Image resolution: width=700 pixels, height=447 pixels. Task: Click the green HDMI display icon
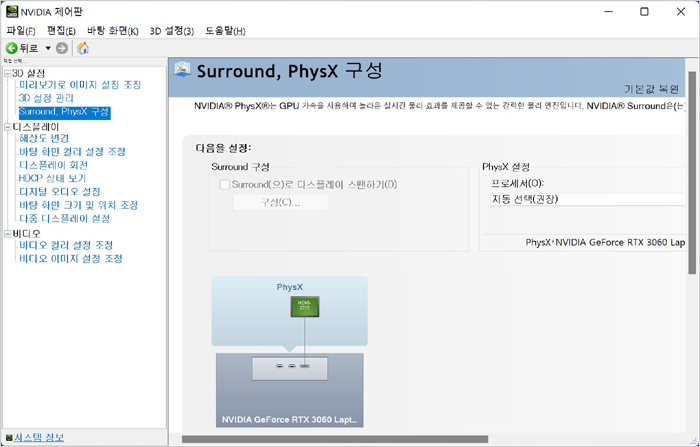[305, 307]
